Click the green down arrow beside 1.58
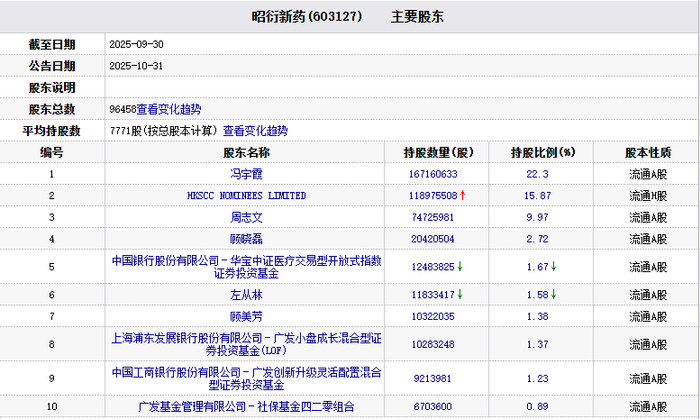 553,295
